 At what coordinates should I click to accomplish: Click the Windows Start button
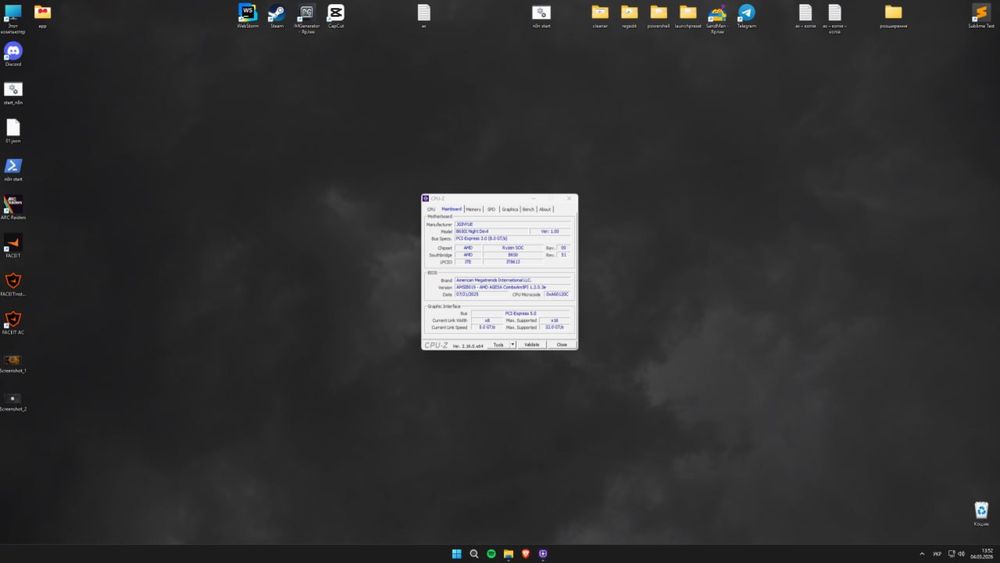click(457, 553)
